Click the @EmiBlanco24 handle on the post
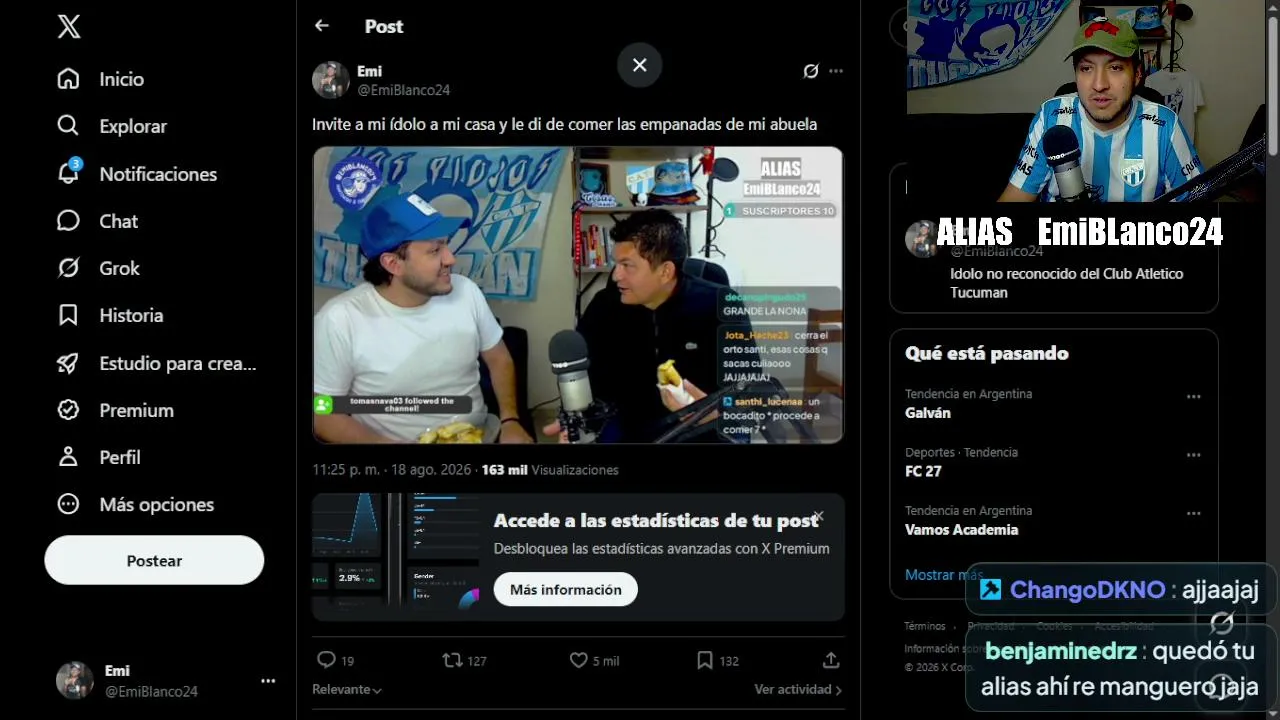Screen dimensions: 1280x720 (x=403, y=90)
